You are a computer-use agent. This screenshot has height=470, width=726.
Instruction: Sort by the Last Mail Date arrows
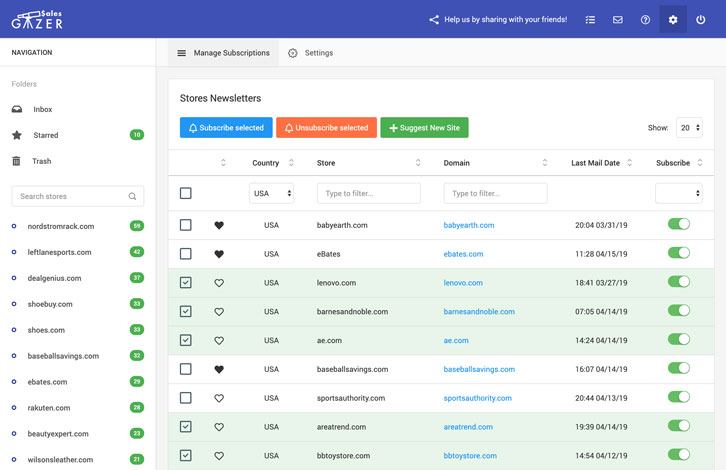629,163
